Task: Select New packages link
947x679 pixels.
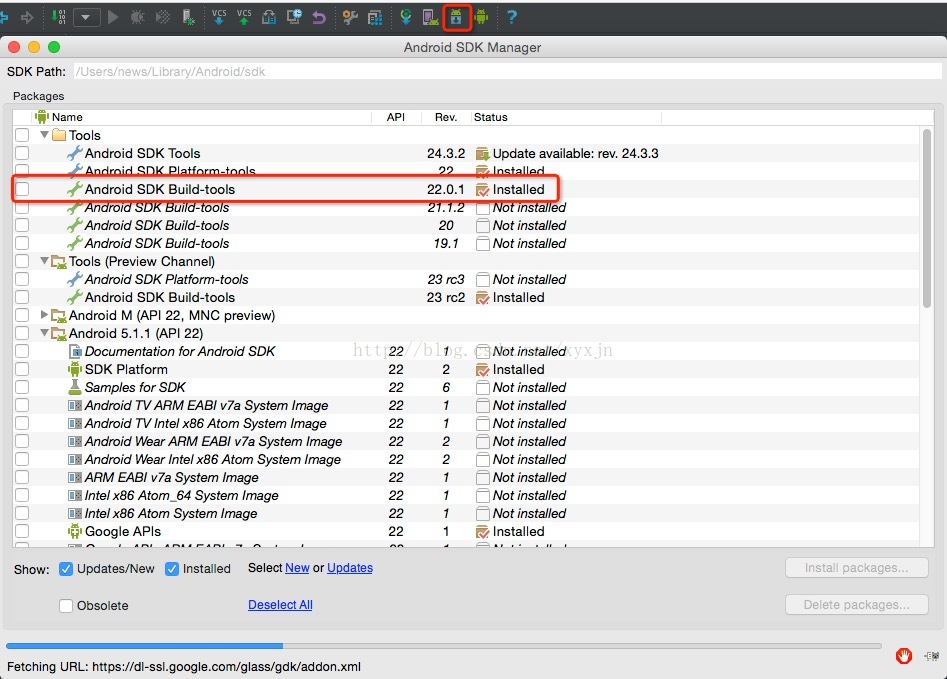Action: click(x=297, y=568)
